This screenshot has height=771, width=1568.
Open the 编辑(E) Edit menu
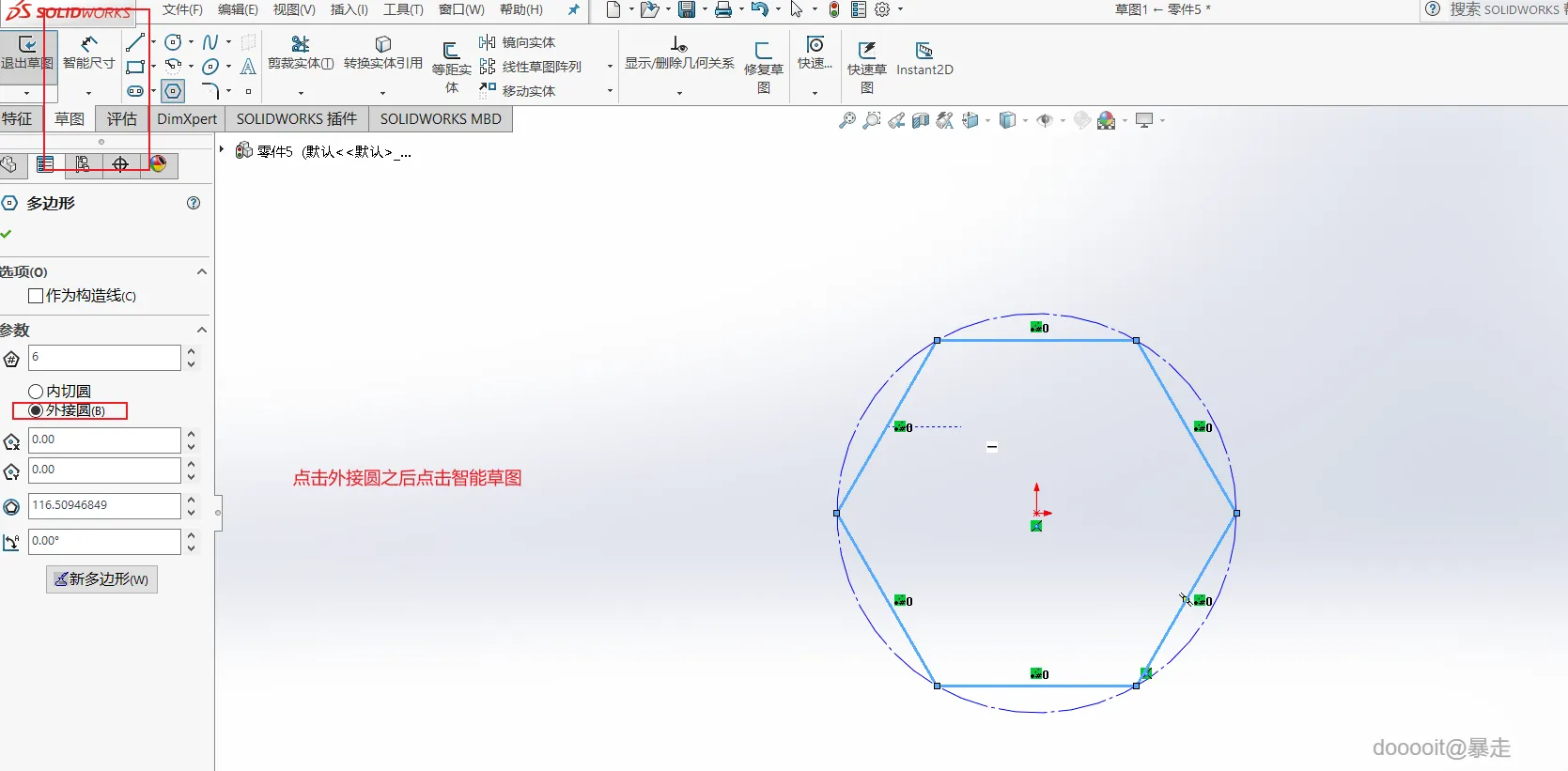(x=238, y=9)
